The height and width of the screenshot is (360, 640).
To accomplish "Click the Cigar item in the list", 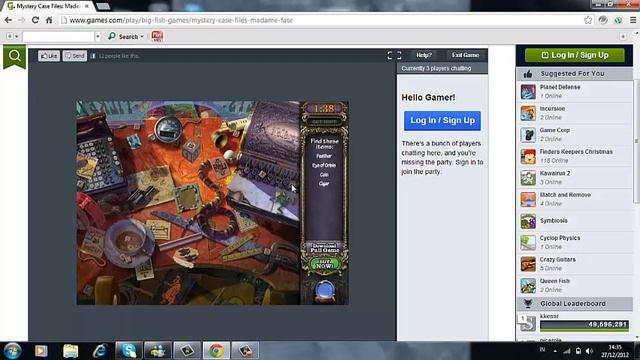I will [324, 184].
